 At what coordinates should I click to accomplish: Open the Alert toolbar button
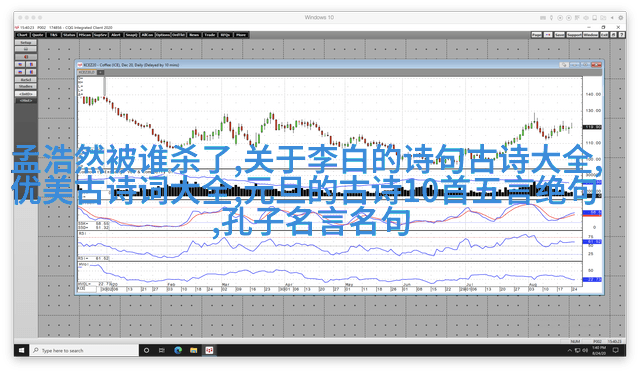click(116, 35)
